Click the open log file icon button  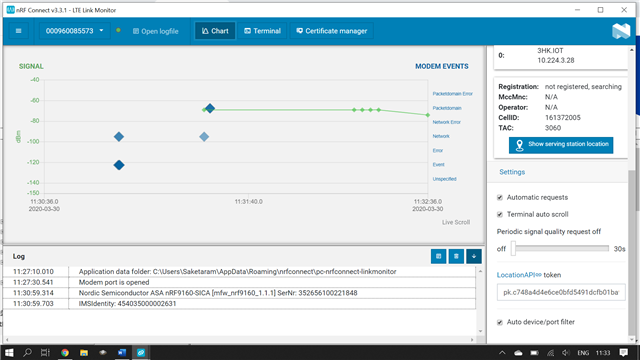[x=438, y=256]
